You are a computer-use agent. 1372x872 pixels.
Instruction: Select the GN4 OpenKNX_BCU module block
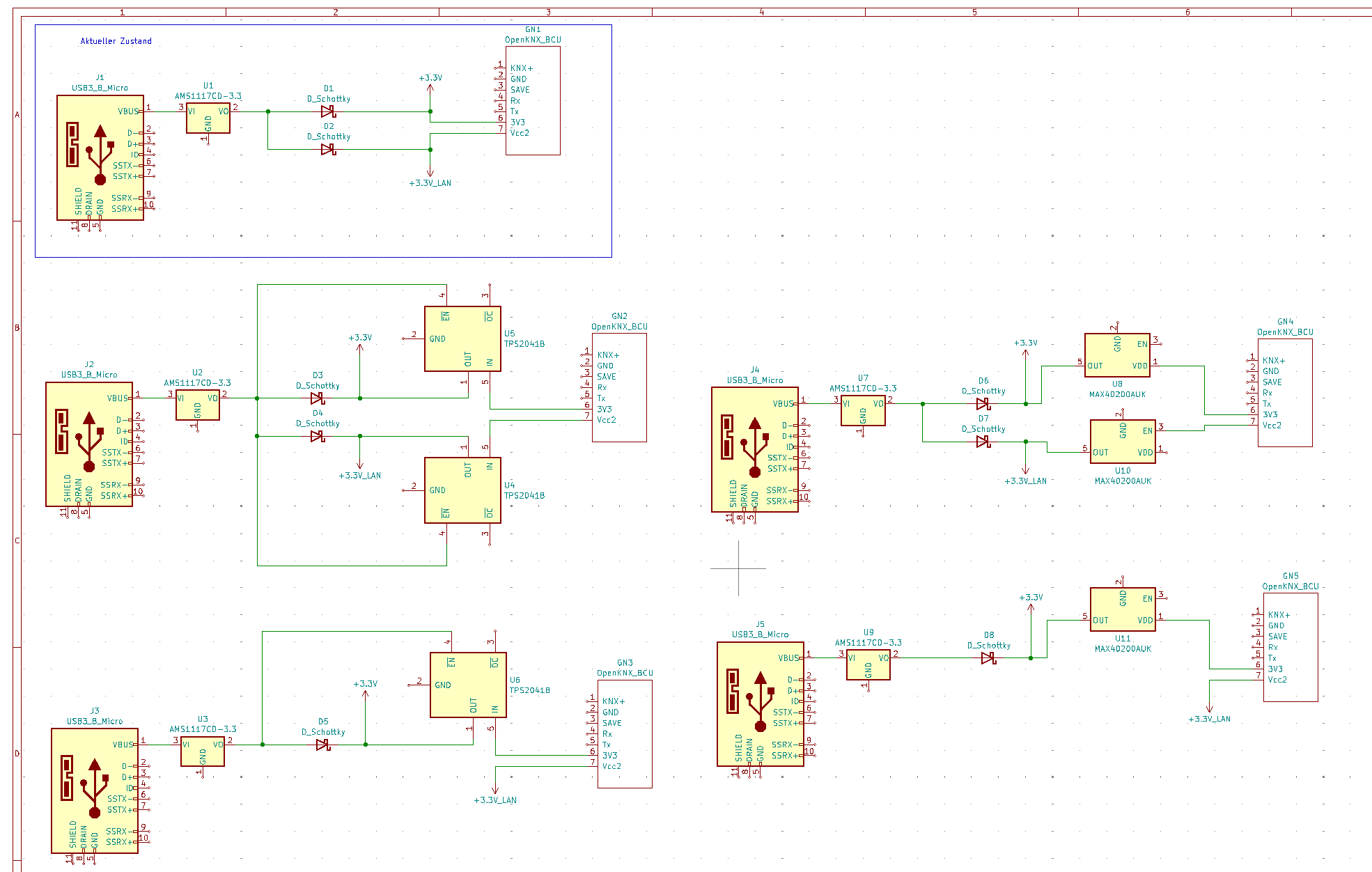(1285, 393)
